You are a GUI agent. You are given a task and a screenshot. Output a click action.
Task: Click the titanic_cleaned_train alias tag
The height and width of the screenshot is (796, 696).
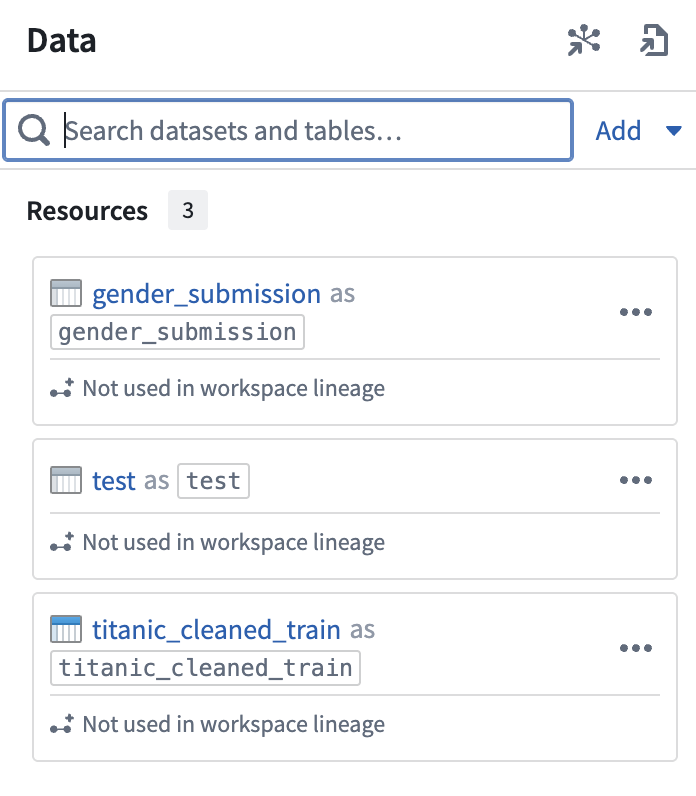pyautogui.click(x=205, y=668)
